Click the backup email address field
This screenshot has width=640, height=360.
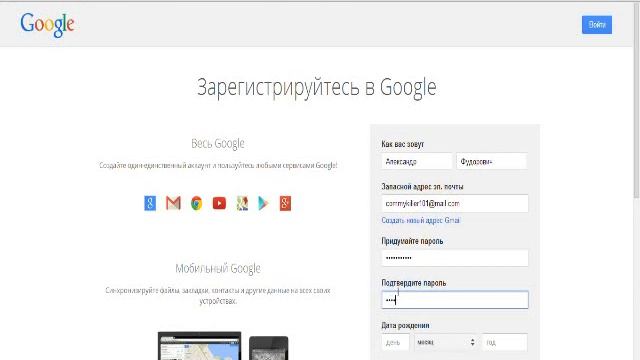[455, 203]
